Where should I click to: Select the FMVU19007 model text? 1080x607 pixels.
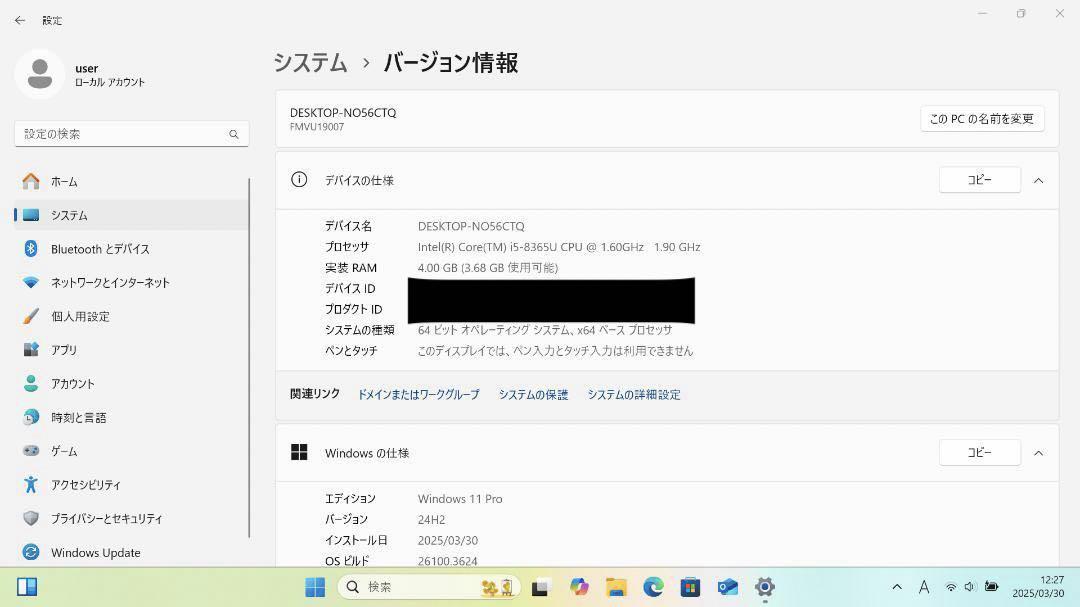(x=317, y=127)
